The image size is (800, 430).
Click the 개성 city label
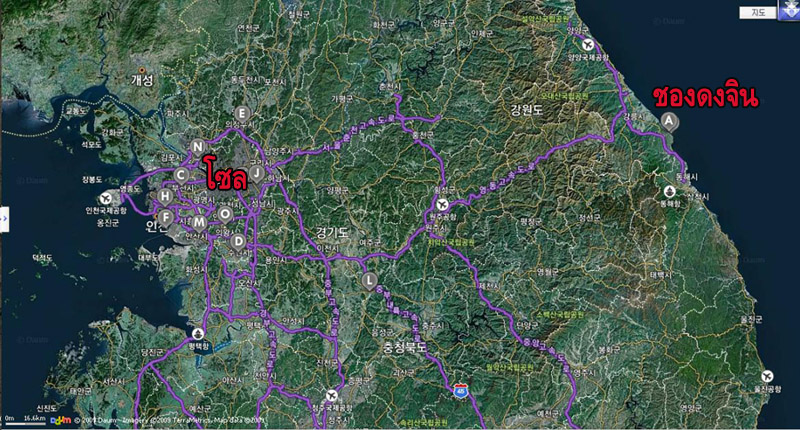pos(142,80)
